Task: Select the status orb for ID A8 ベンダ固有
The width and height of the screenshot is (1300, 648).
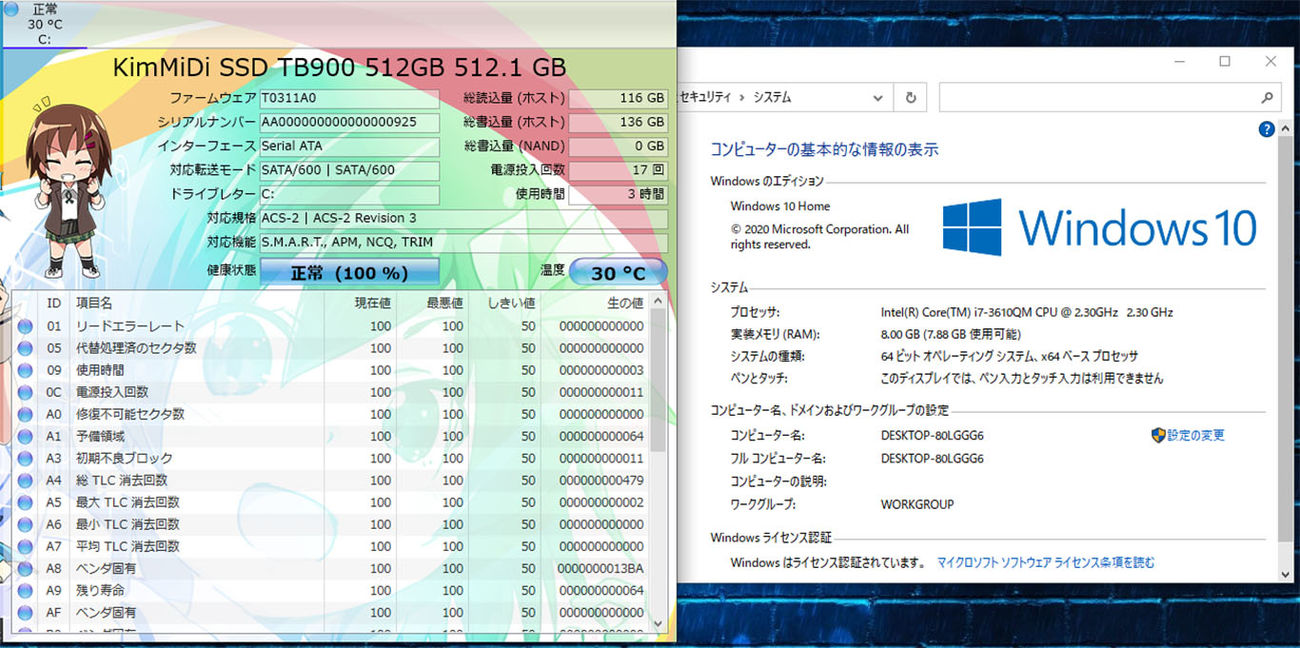Action: click(x=25, y=568)
